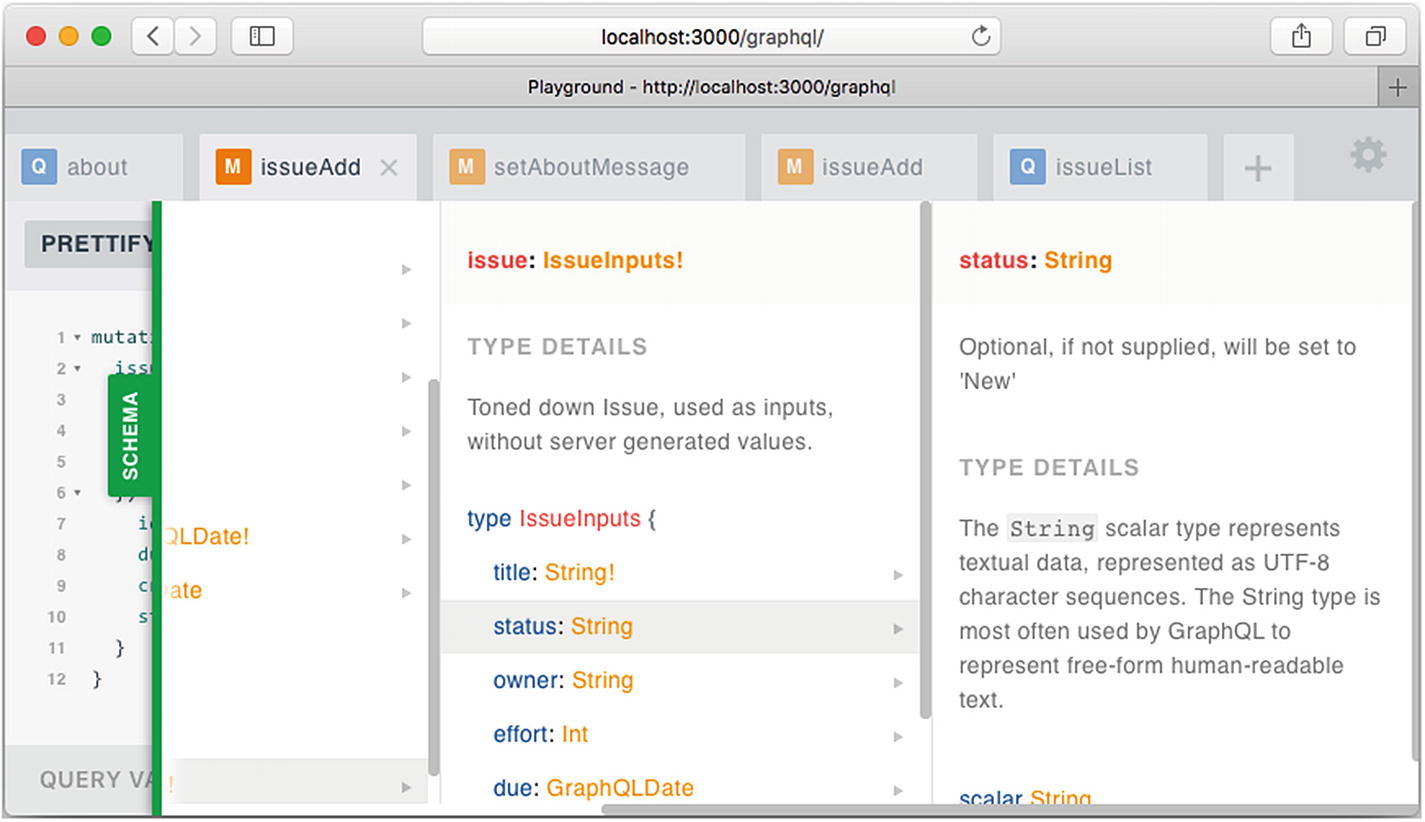Click the localhost:3000/graphql address bar
The height and width of the screenshot is (822, 1425).
coord(711,37)
